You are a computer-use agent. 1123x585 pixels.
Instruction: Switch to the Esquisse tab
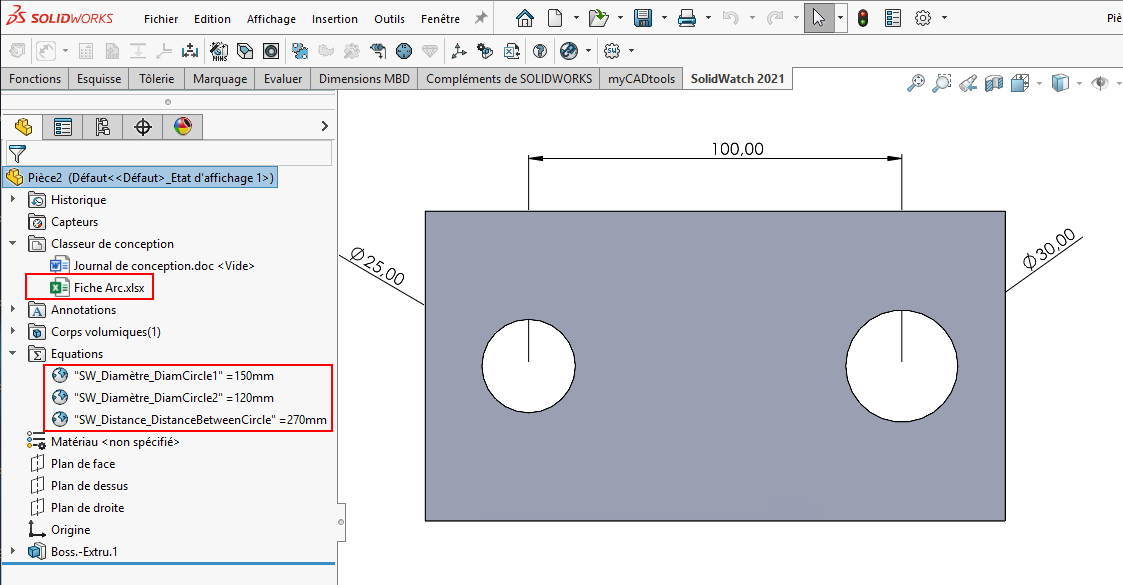99,79
